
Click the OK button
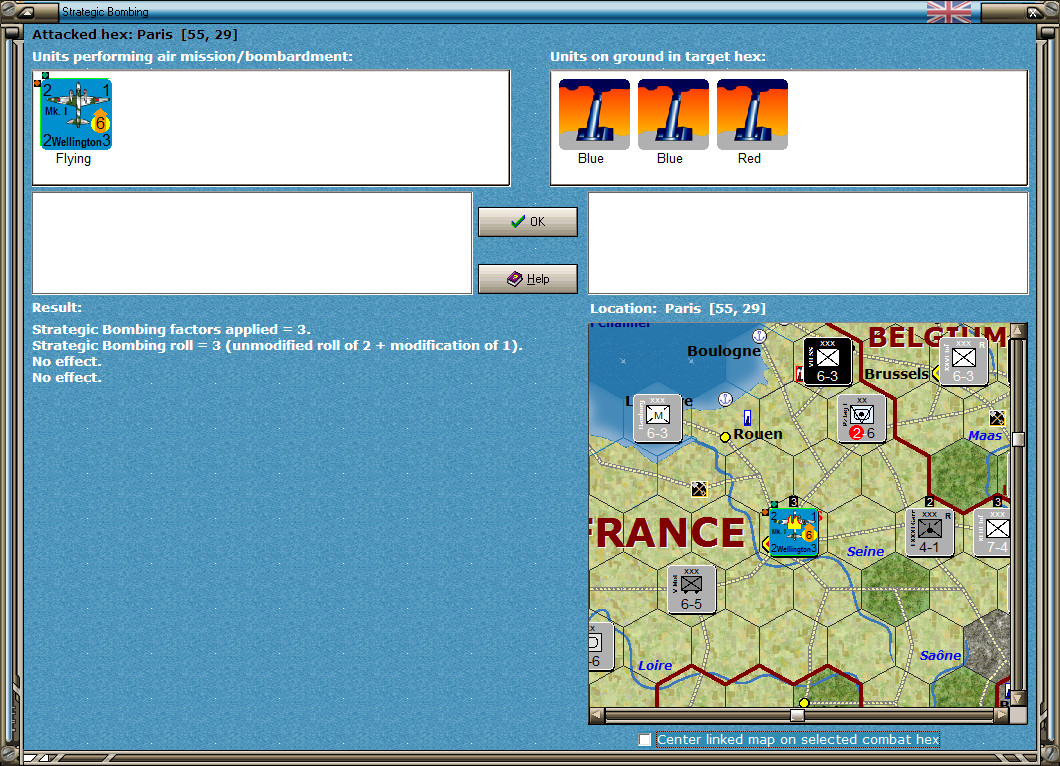point(528,222)
